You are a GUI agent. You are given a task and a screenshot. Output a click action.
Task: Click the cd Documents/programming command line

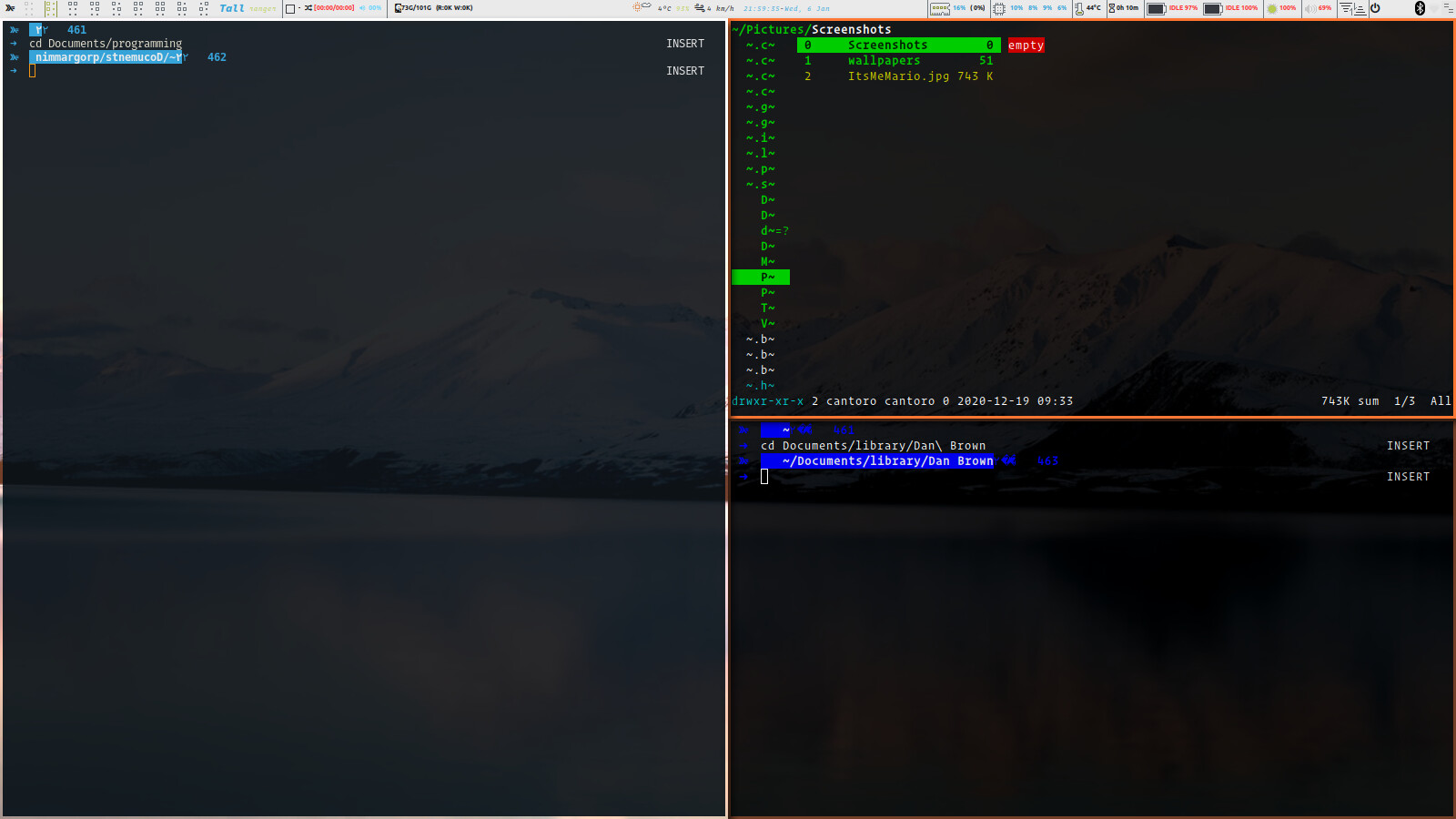[106, 43]
